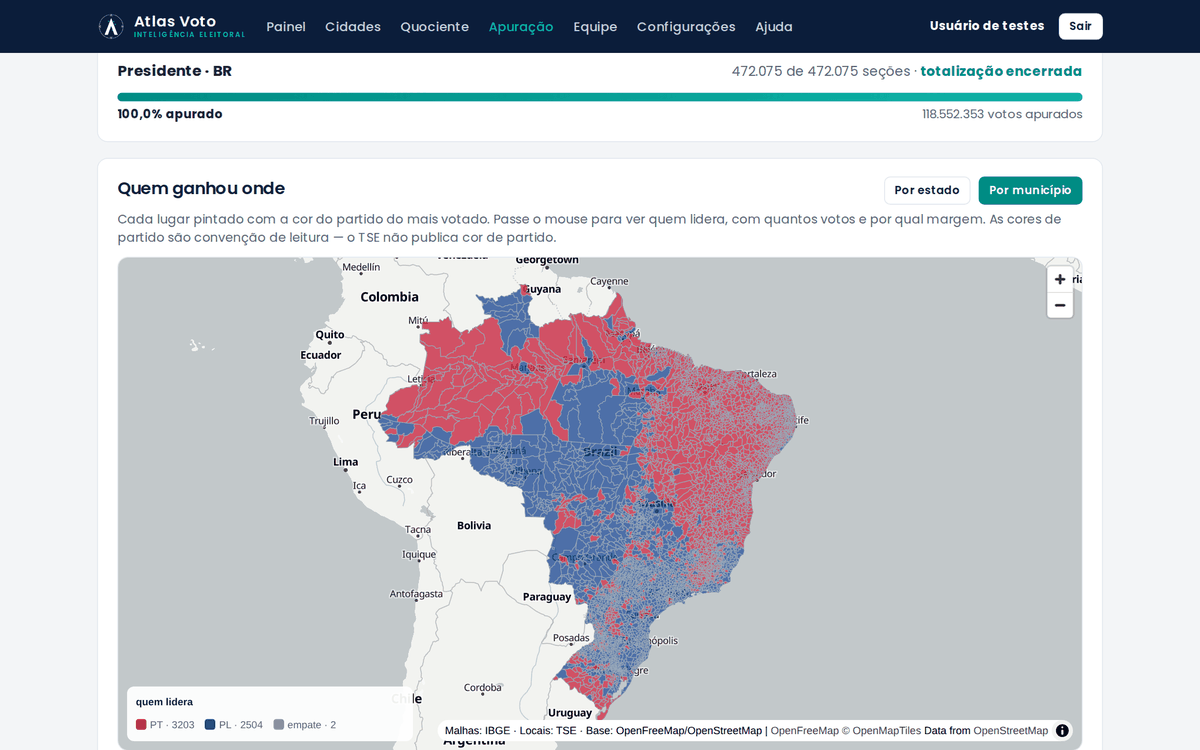Click the OpenFreeMap attribution link
1200x750 pixels.
coord(804,731)
